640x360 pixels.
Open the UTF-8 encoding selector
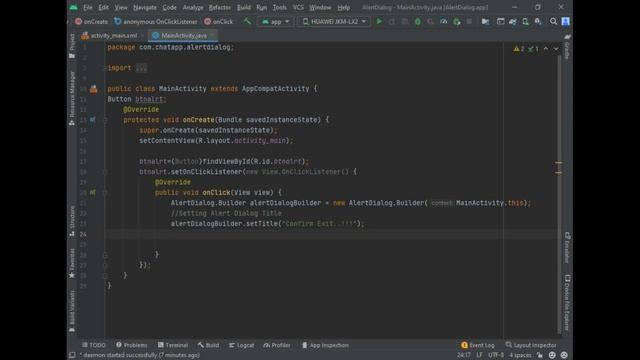[x=496, y=355]
